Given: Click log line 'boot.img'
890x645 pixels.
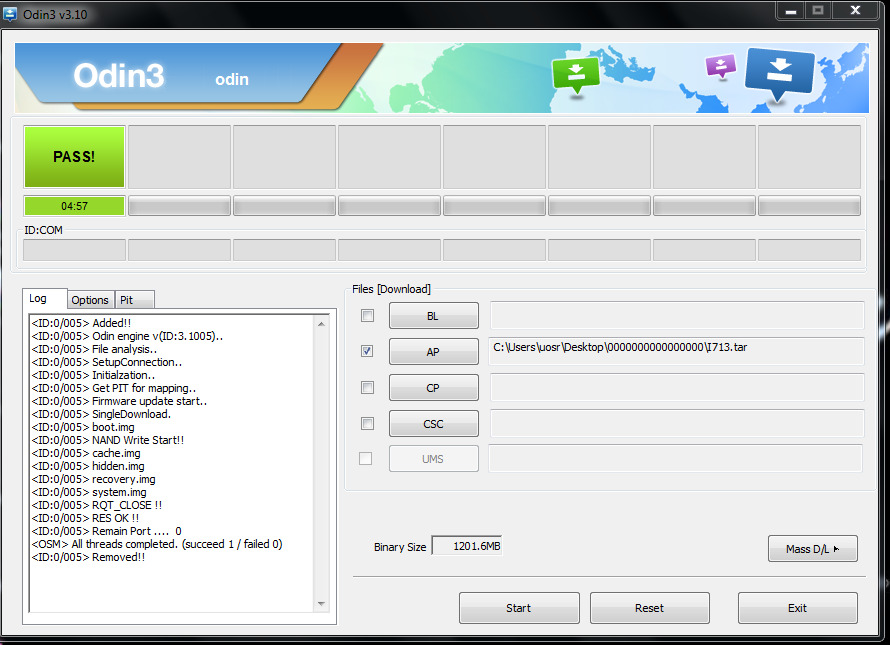Looking at the screenshot, I should (83, 428).
